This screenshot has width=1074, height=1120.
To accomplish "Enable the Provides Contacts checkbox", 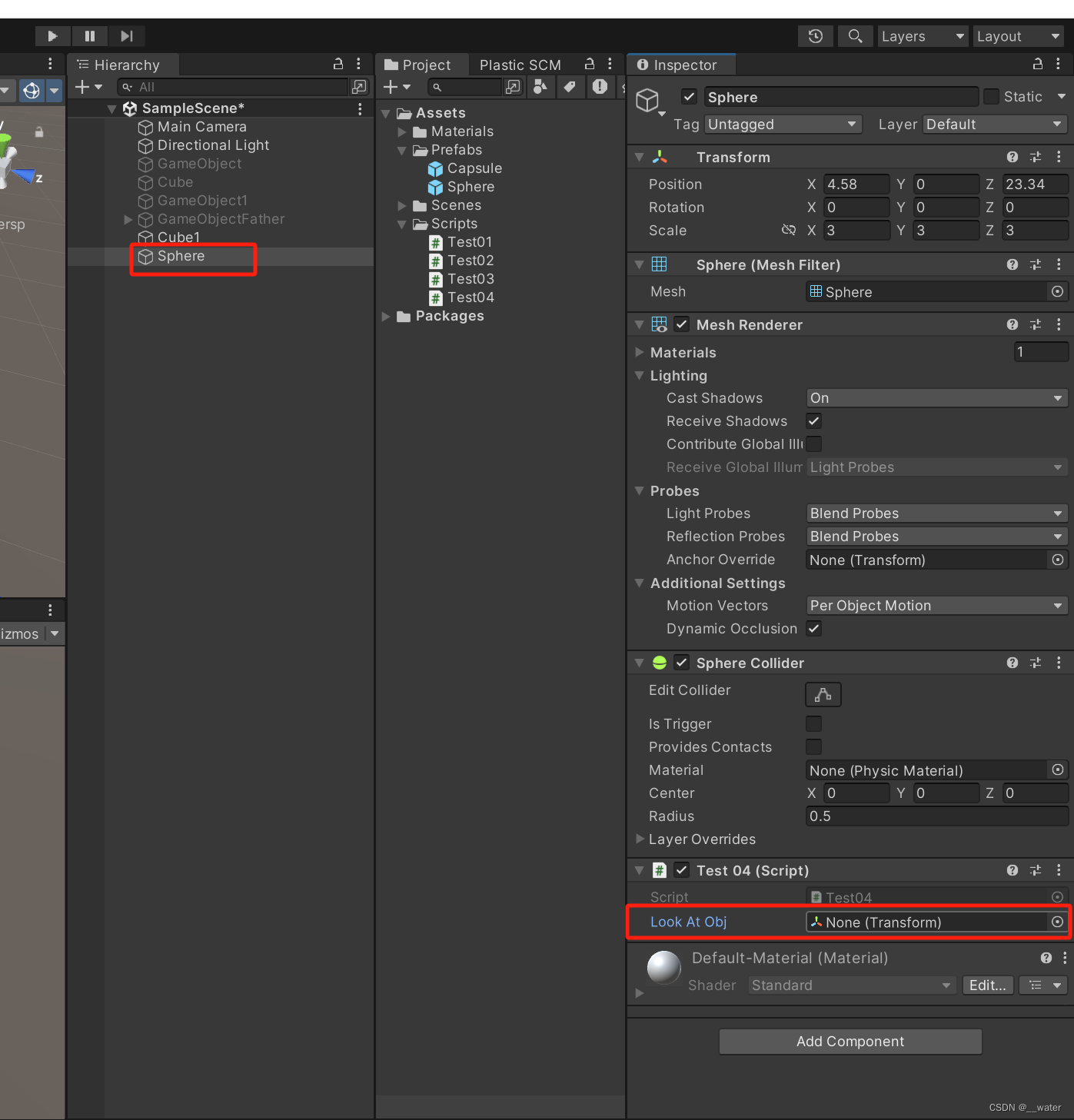I will click(813, 747).
